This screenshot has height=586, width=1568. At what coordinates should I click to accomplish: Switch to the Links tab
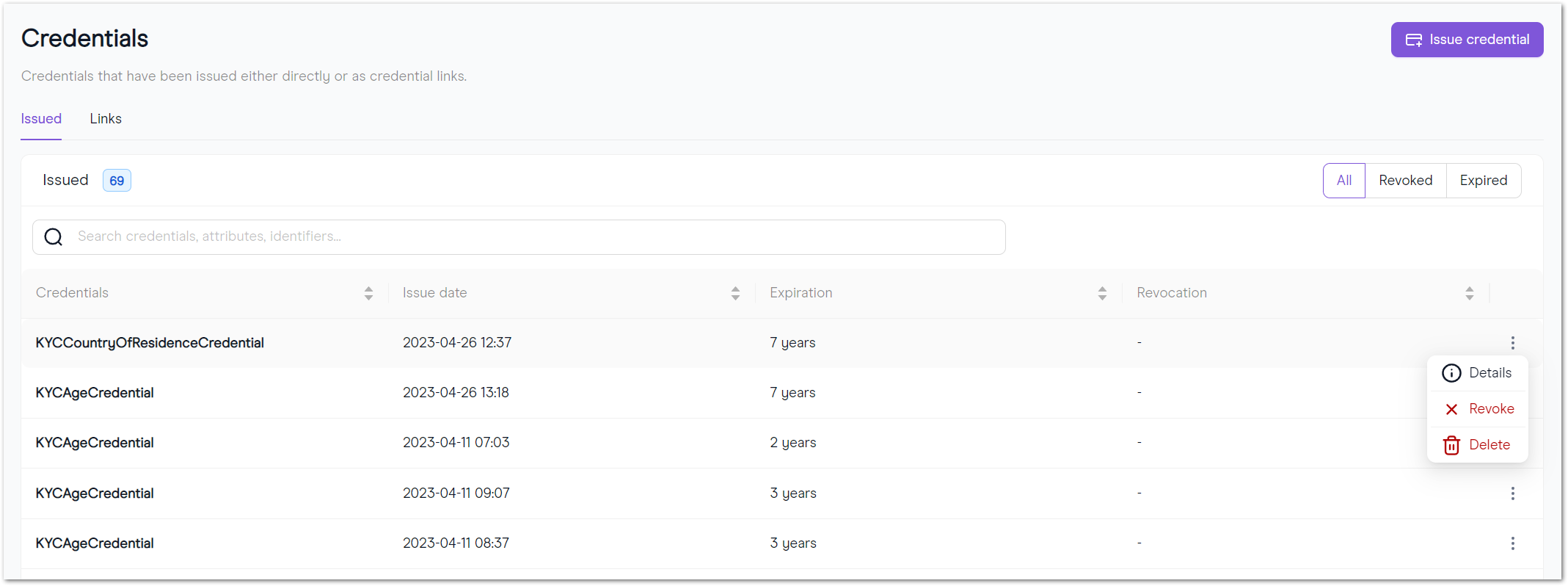click(106, 119)
